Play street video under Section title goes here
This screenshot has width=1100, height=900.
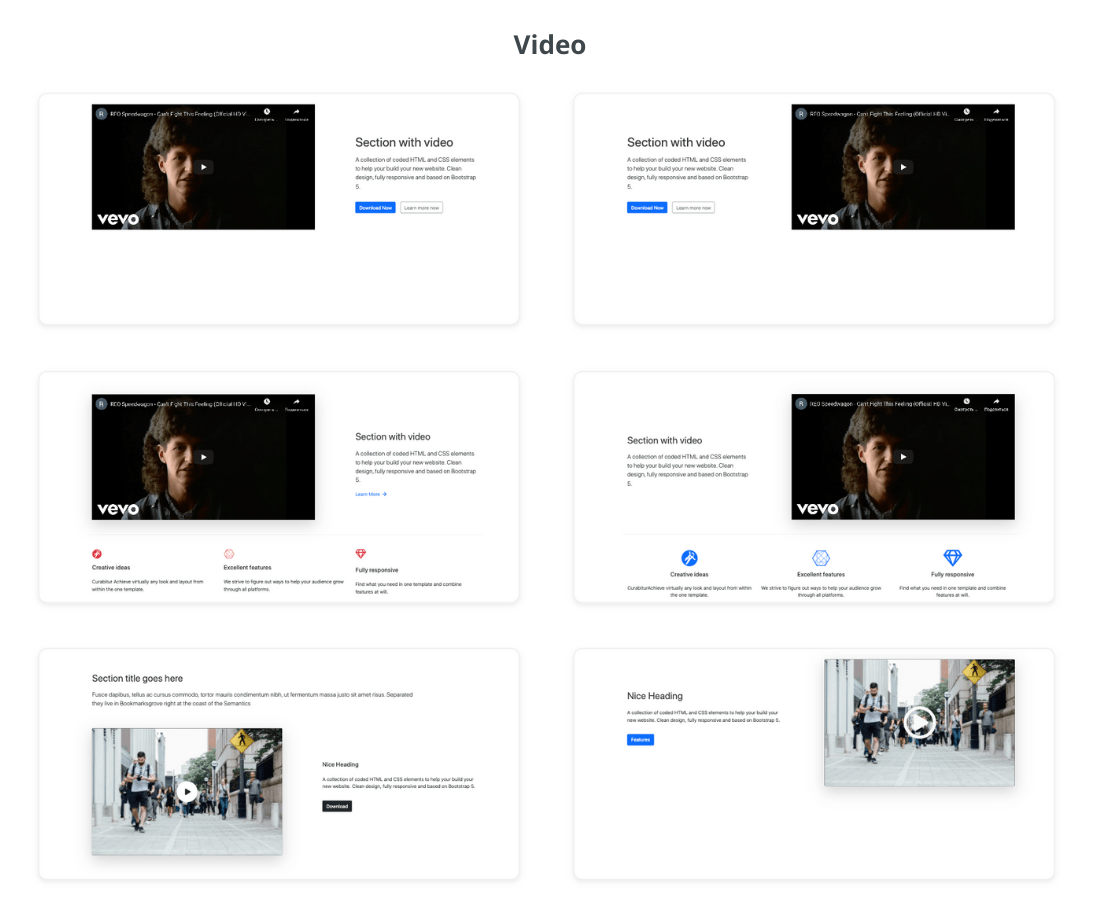tap(187, 791)
